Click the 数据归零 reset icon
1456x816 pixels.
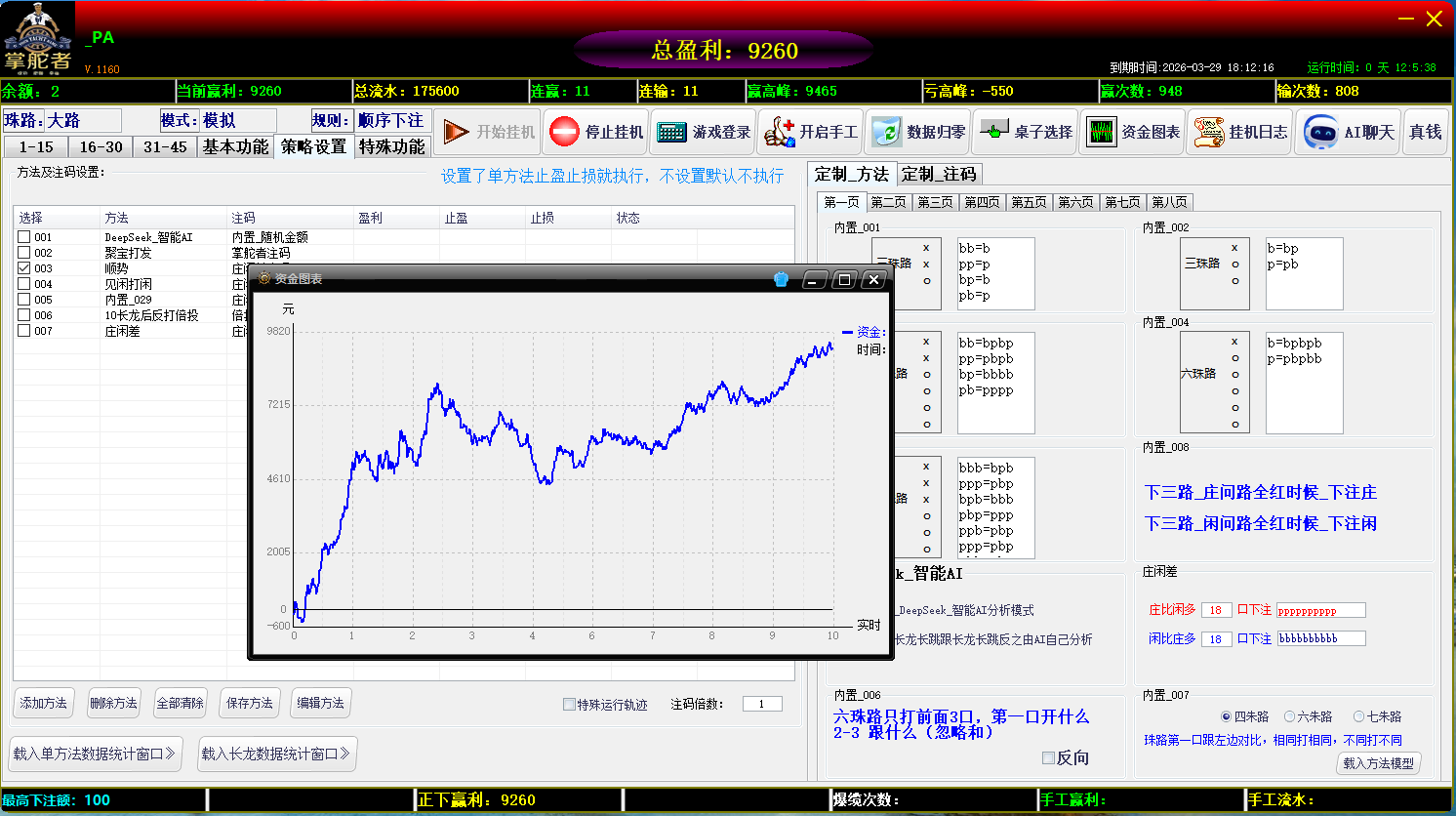(886, 132)
